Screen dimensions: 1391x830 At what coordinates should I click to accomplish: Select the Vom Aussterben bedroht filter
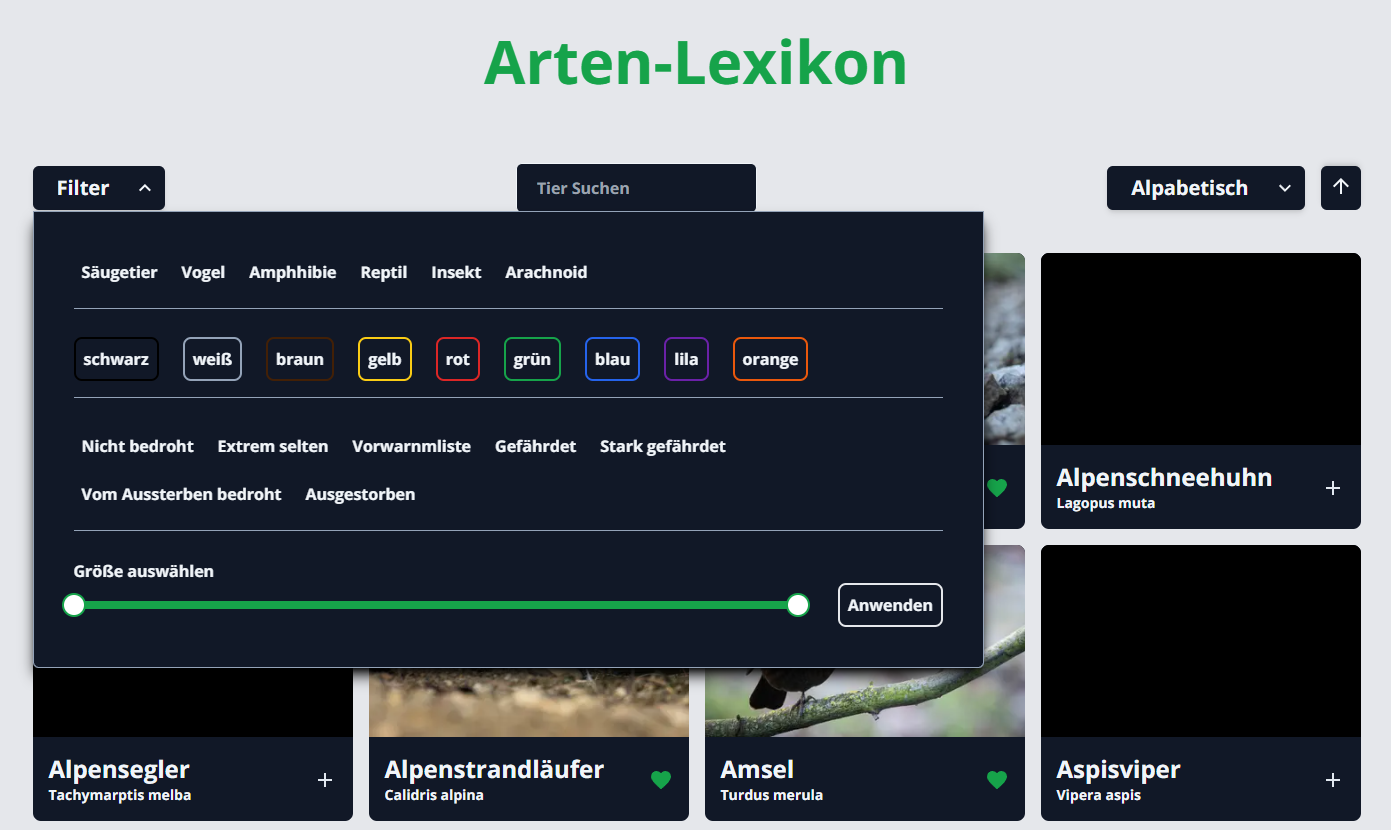point(181,494)
